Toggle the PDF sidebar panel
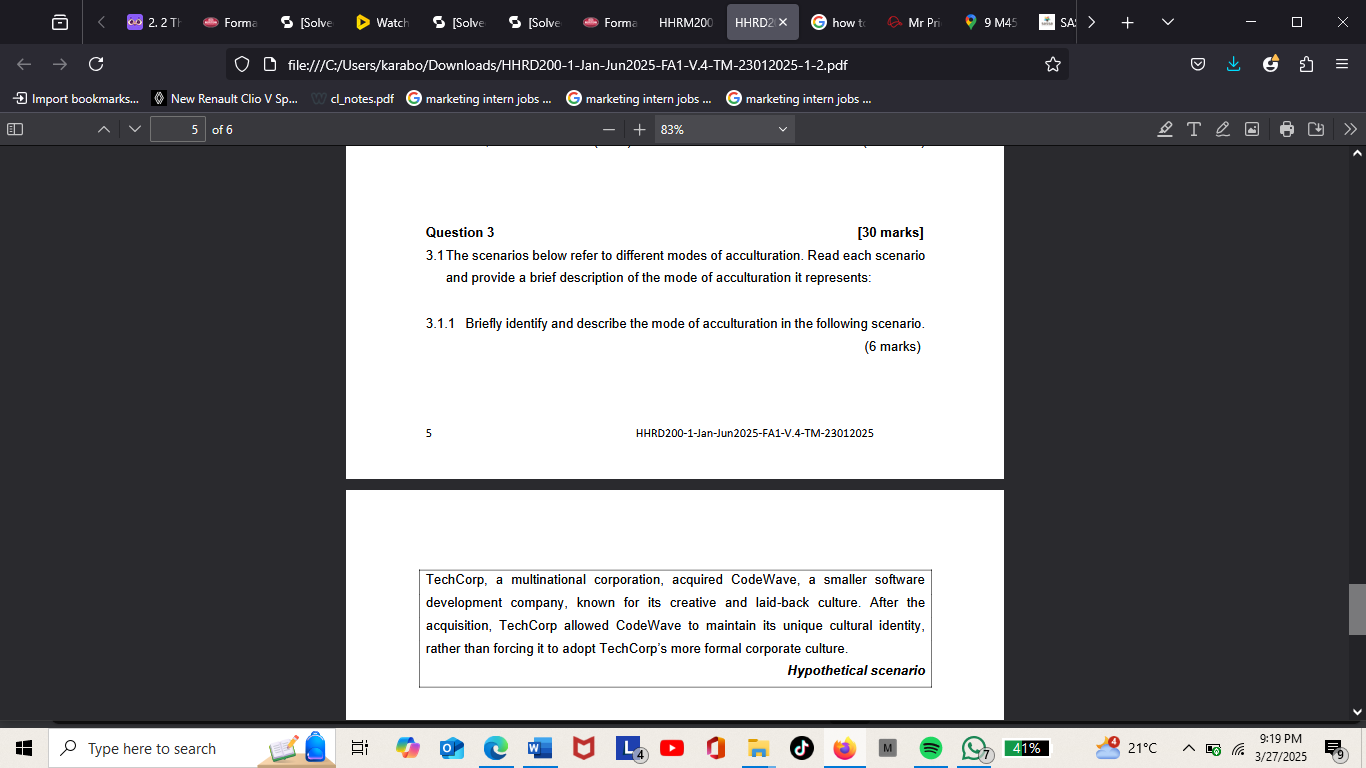The image size is (1366, 768). (15, 129)
